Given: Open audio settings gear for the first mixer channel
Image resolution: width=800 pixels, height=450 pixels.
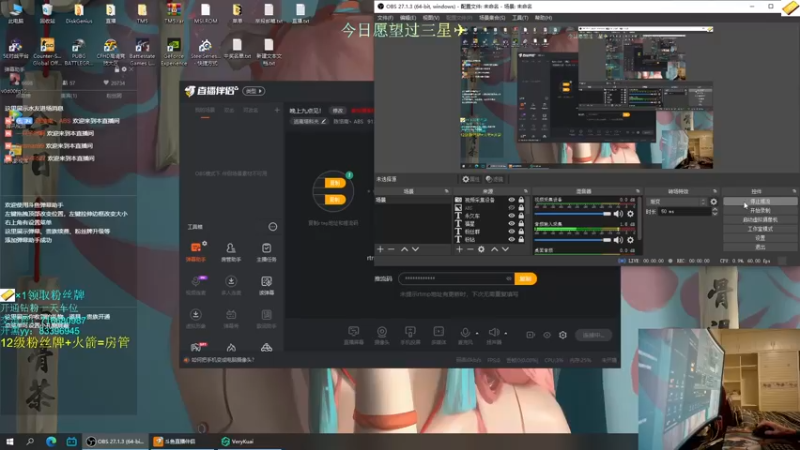Looking at the screenshot, I should pyautogui.click(x=630, y=214).
